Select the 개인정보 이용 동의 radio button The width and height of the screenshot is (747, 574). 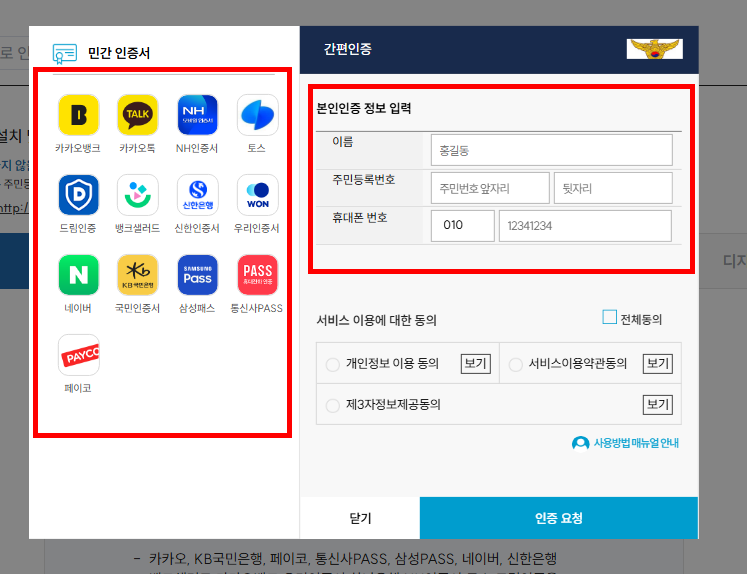[333, 365]
